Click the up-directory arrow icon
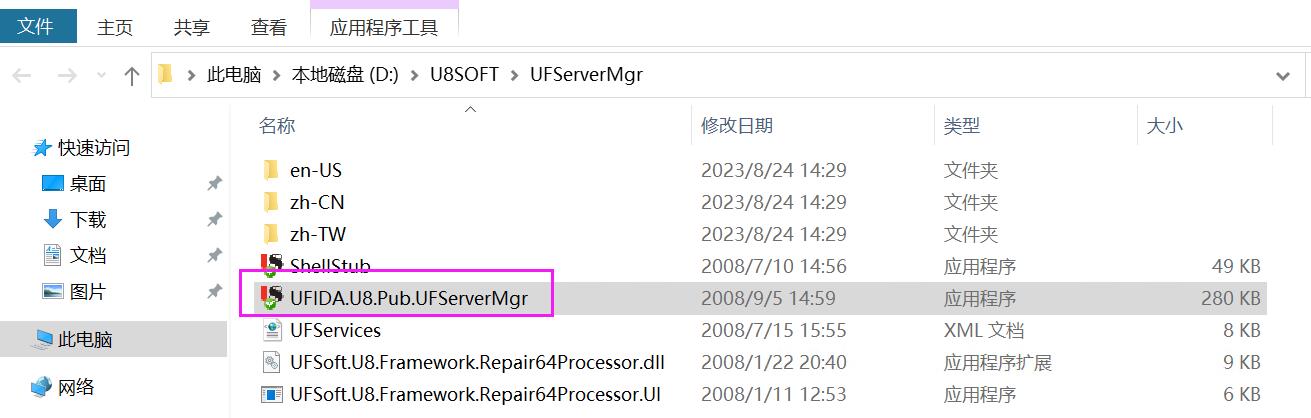 131,76
